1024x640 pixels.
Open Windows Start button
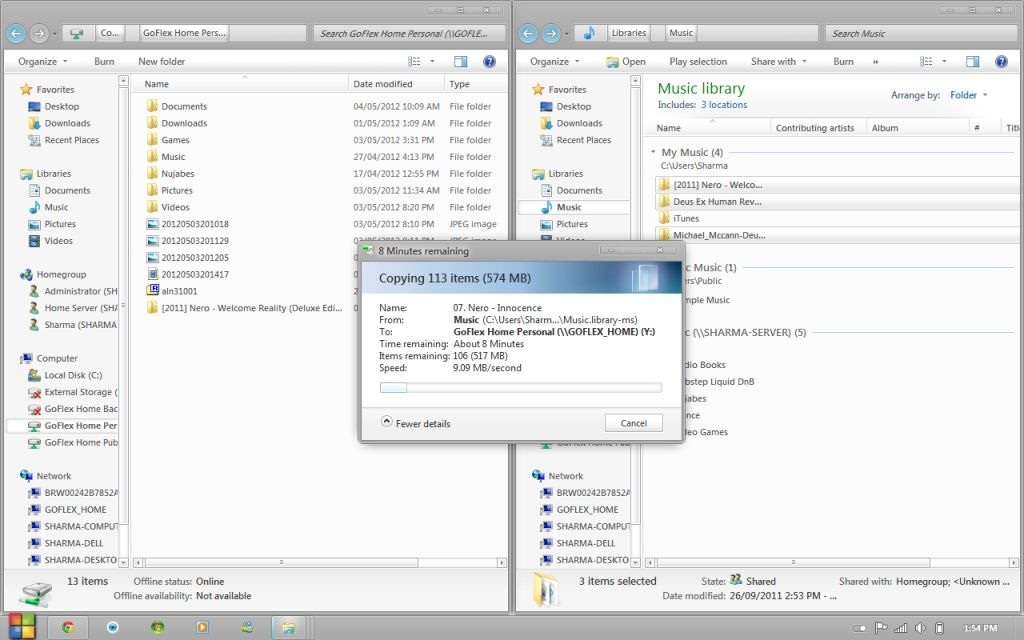pyautogui.click(x=20, y=627)
